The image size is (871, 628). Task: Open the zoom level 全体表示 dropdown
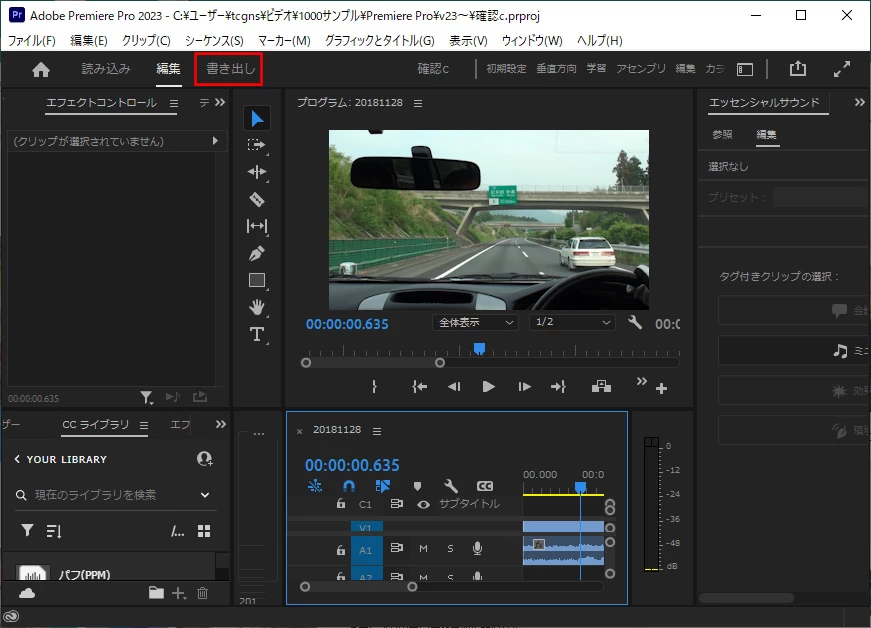(x=475, y=322)
